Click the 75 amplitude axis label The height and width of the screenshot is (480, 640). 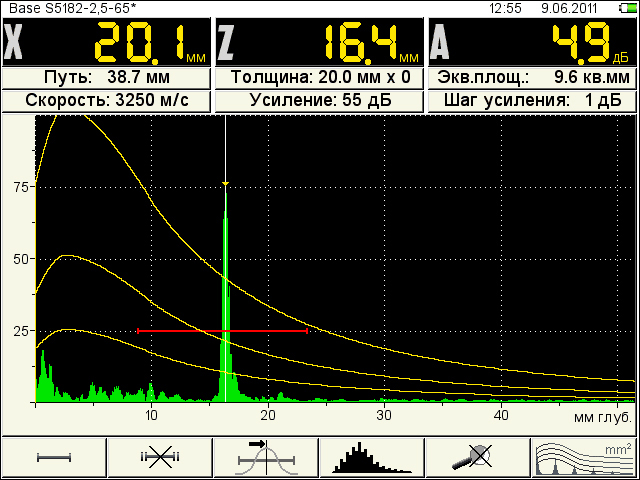20,187
